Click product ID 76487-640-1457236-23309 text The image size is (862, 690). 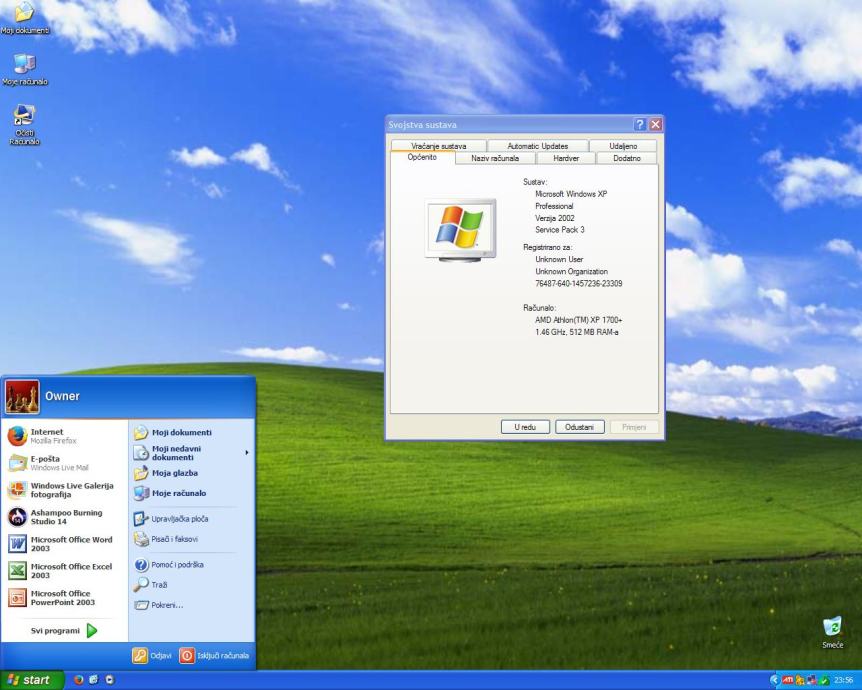tap(578, 284)
